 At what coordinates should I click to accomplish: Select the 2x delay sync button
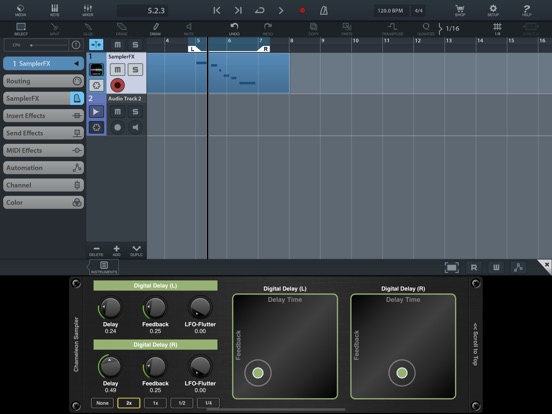click(129, 403)
